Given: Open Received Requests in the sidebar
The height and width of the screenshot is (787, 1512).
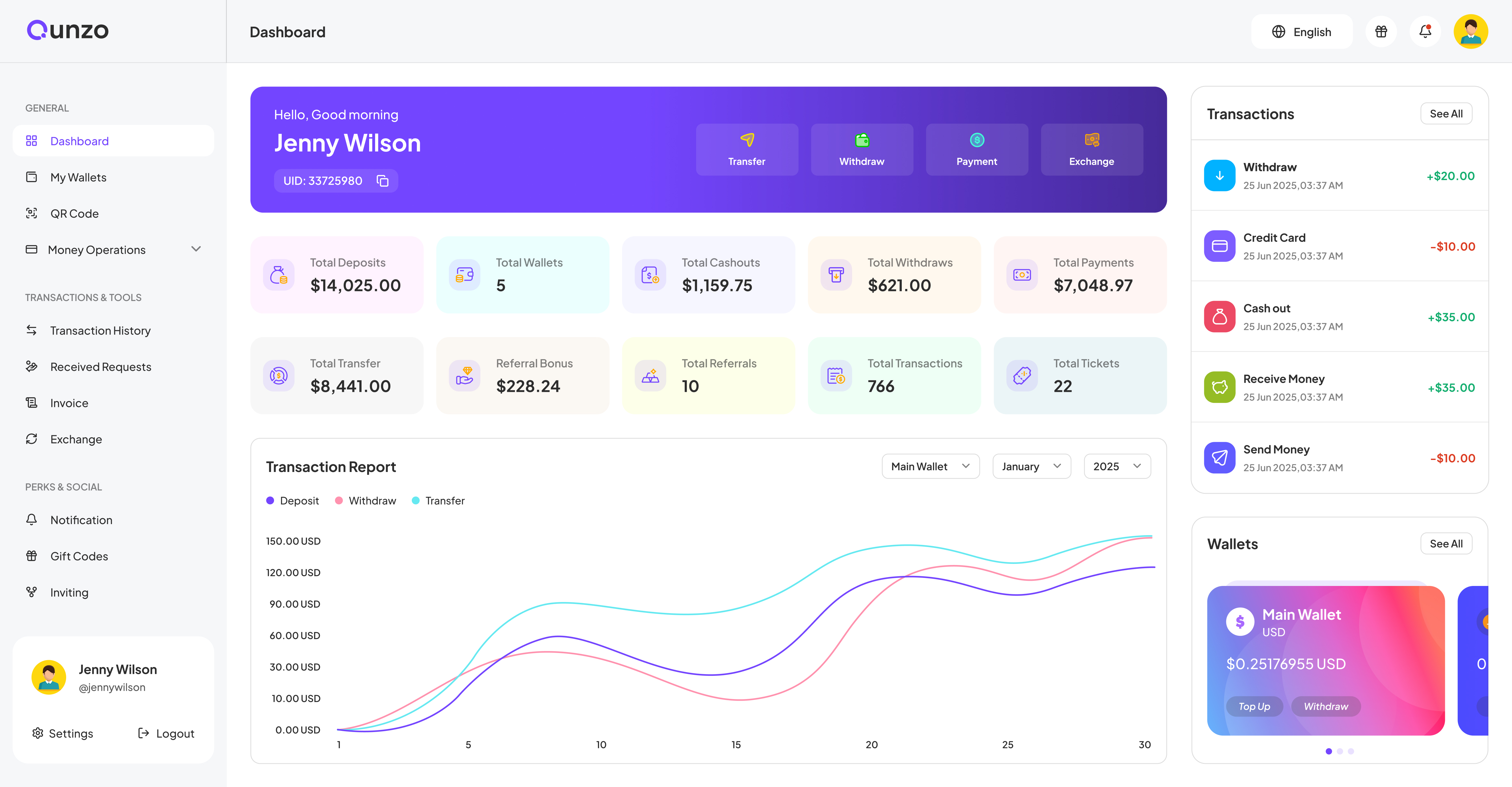Looking at the screenshot, I should click(x=113, y=367).
